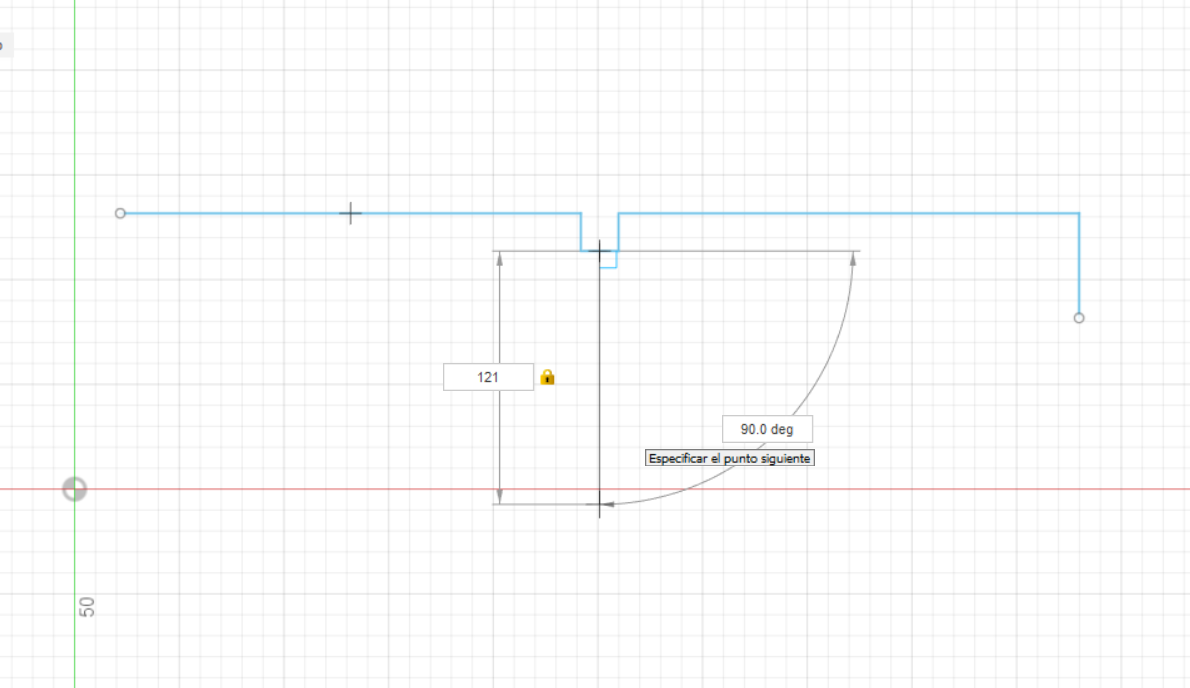Screen dimensions: 1190x688
Task: Select the open endpoint at lower right line
Action: tap(1078, 318)
